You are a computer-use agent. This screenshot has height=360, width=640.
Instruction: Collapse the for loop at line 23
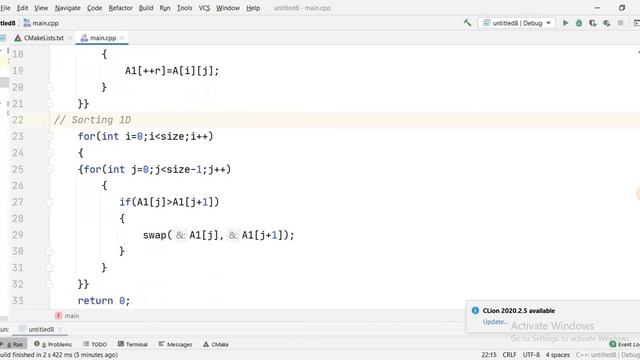coord(49,136)
